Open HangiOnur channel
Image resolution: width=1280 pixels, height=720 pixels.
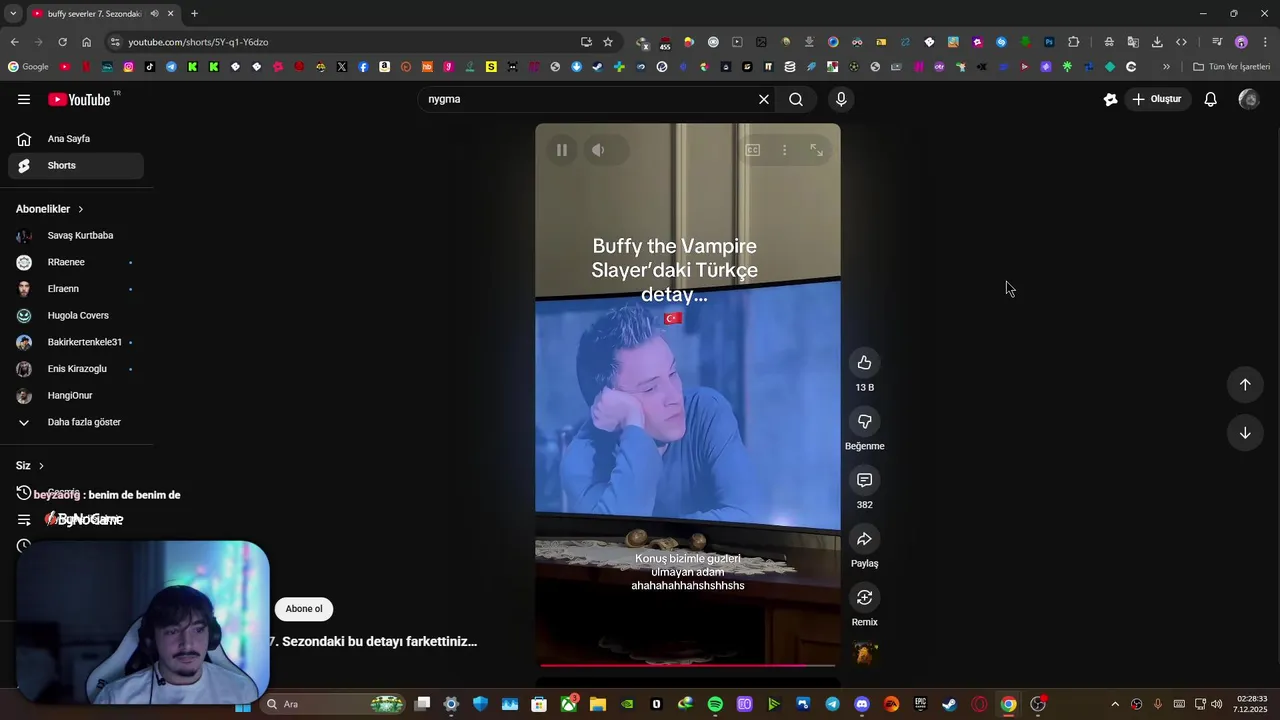tap(76, 396)
